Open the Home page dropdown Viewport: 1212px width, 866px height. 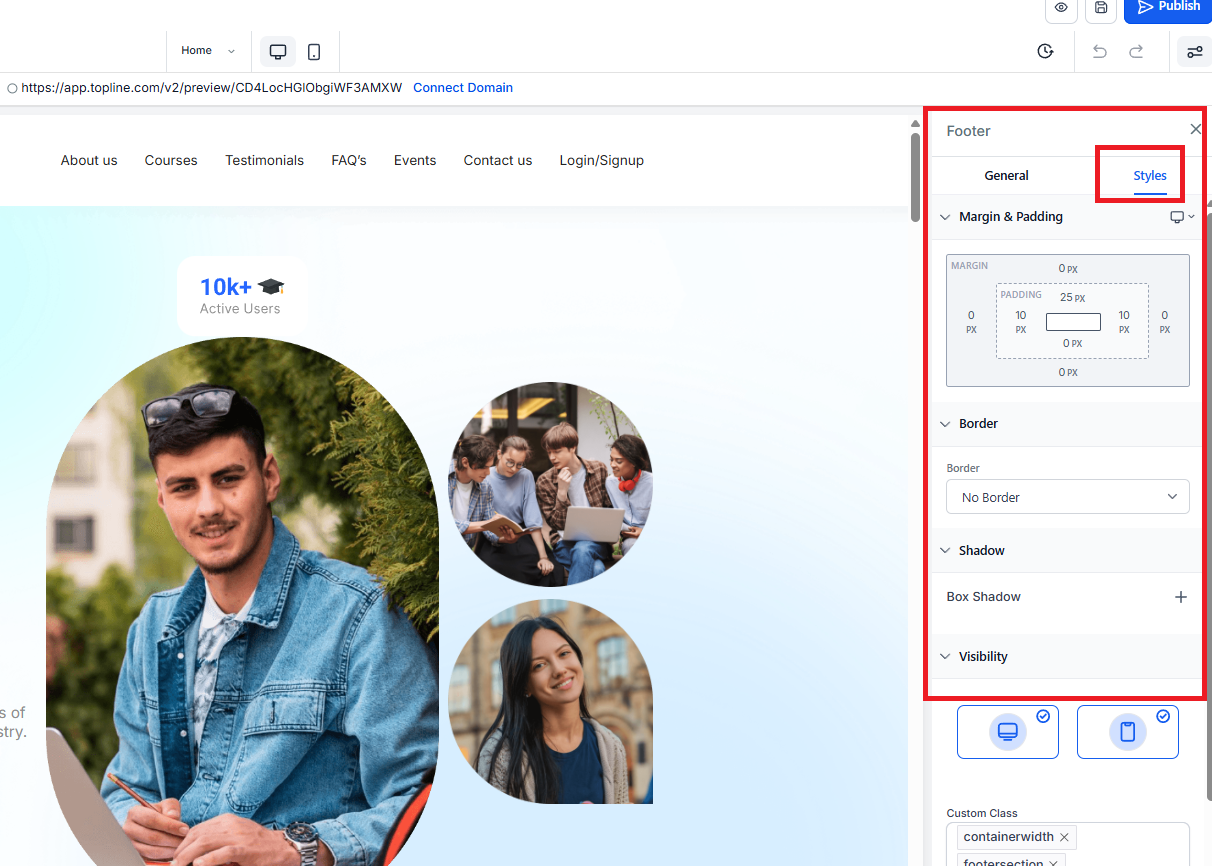point(208,51)
